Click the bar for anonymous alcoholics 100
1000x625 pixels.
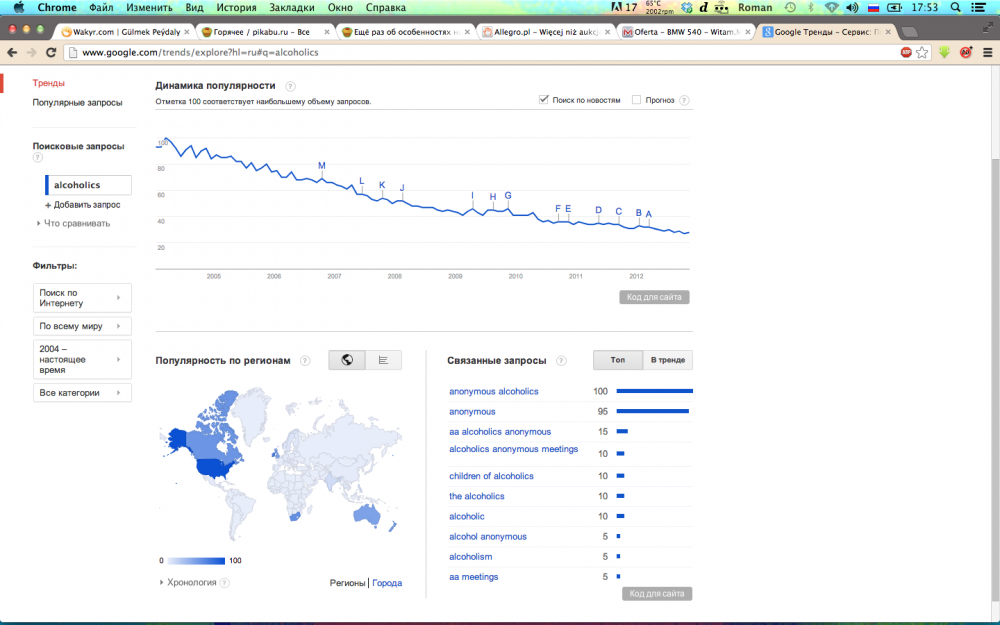click(x=654, y=391)
